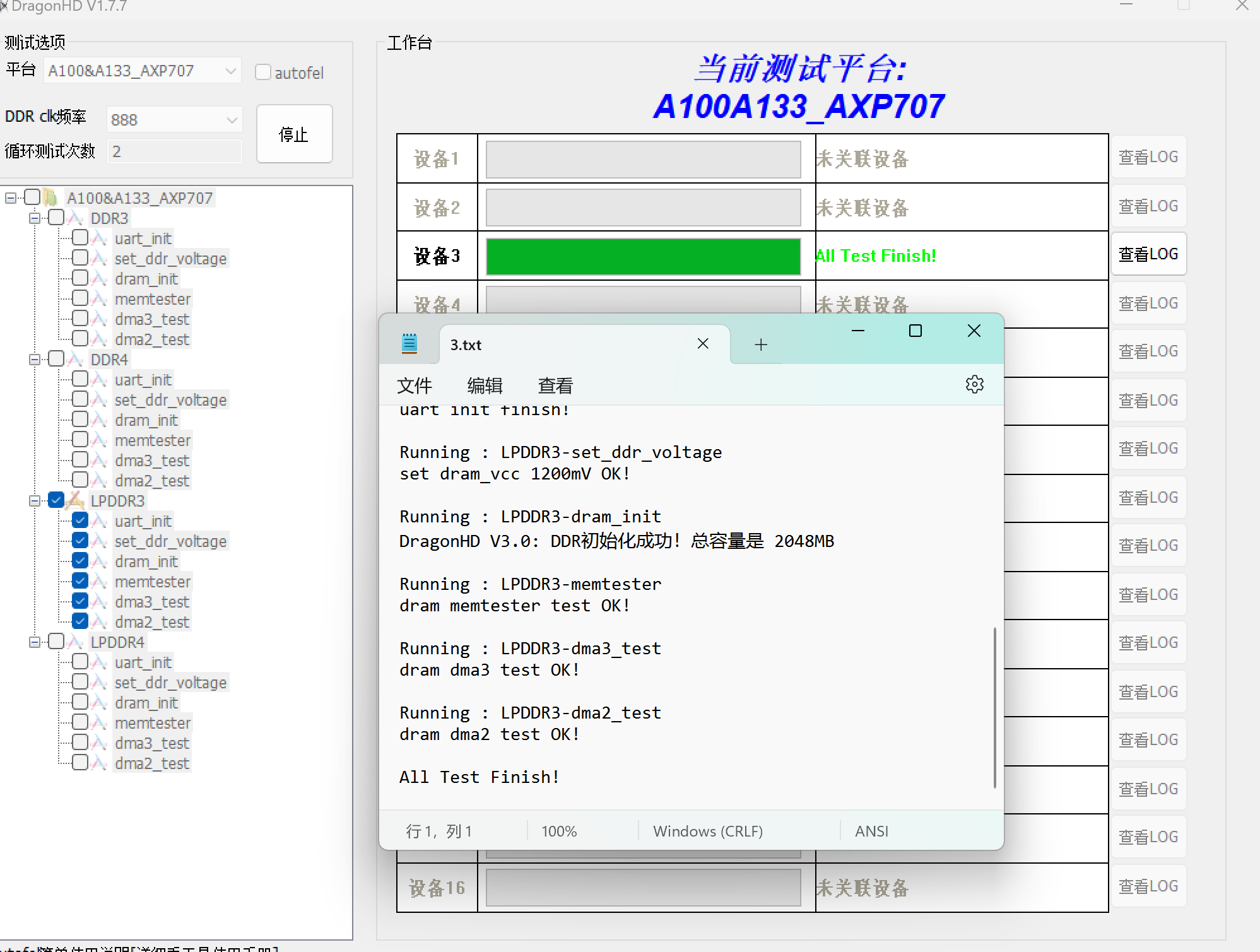
Task: Open the 文件 menu in Notepad
Action: 415,385
